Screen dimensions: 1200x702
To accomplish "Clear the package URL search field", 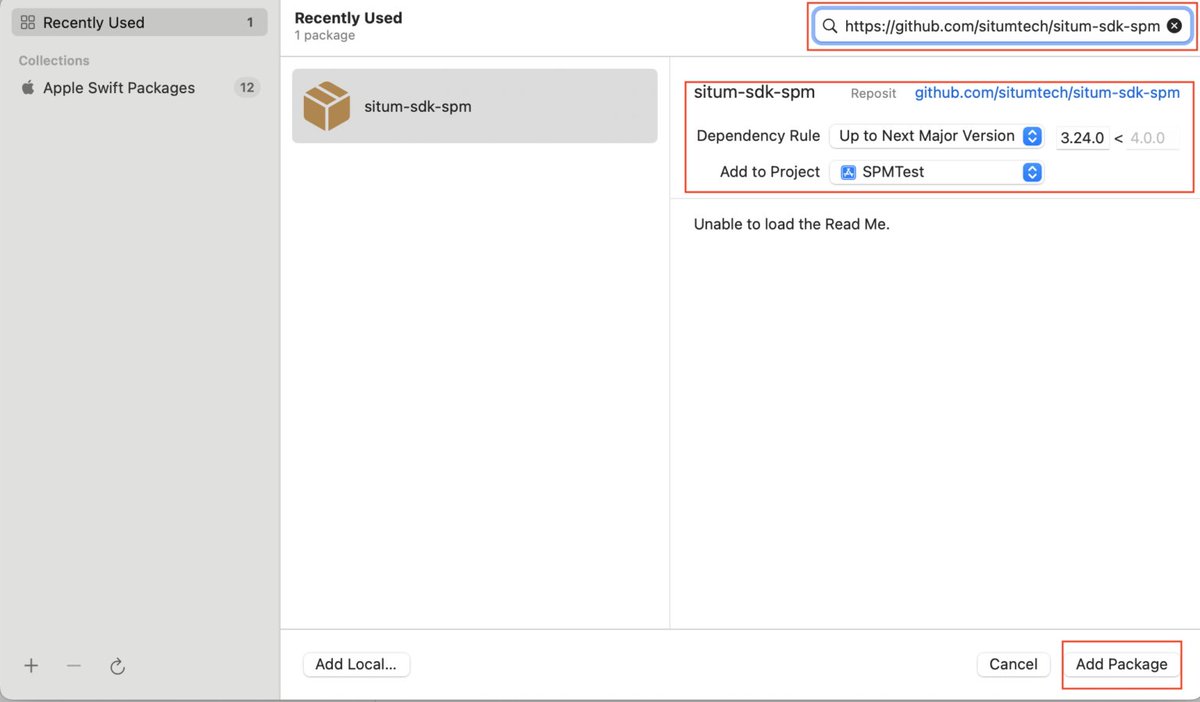I will [x=1174, y=27].
